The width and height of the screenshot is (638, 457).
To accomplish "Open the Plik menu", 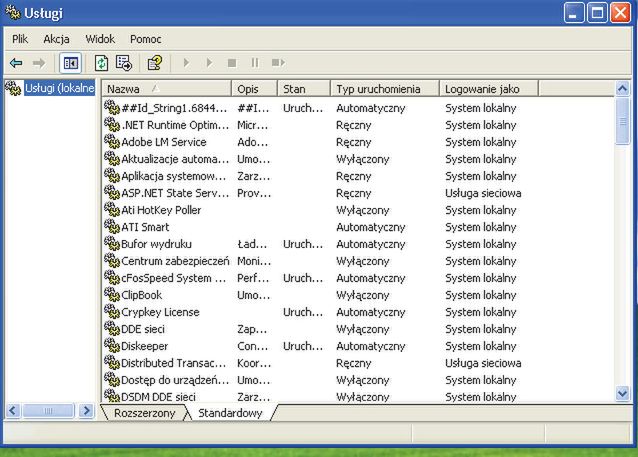I will (20, 38).
